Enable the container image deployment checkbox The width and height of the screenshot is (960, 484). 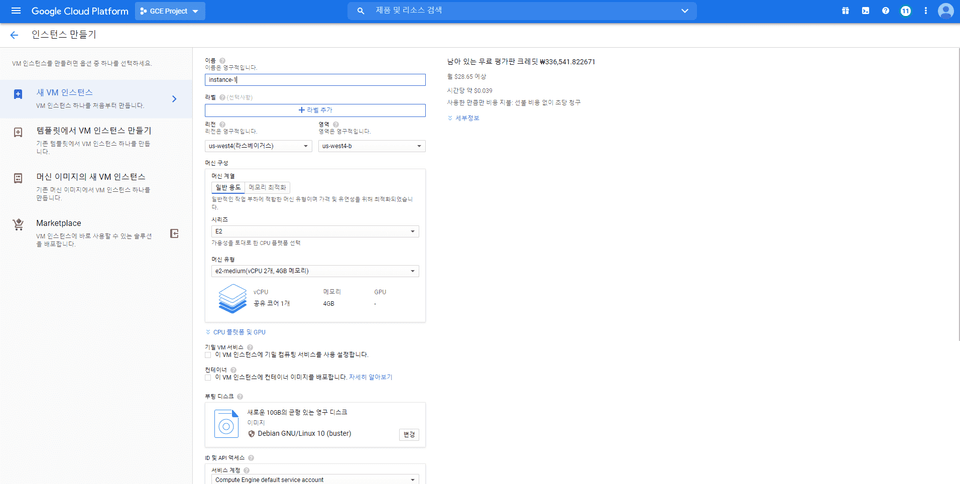208,378
